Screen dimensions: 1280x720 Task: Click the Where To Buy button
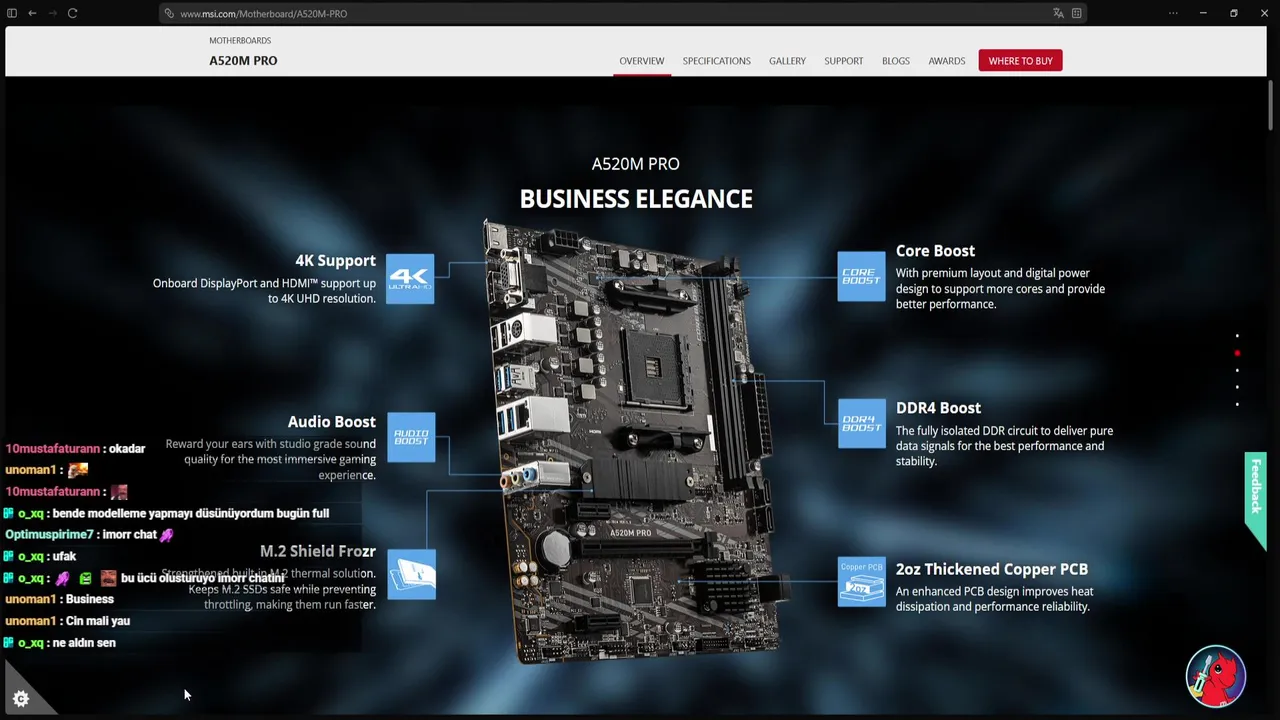pos(1020,61)
